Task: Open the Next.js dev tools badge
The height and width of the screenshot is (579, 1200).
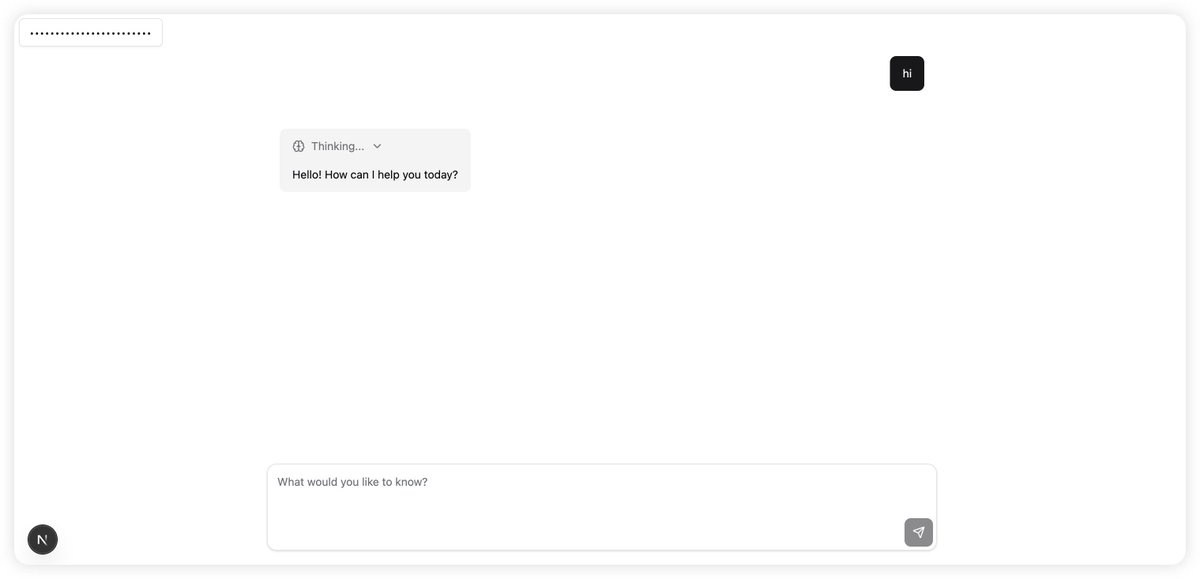Action: point(42,540)
